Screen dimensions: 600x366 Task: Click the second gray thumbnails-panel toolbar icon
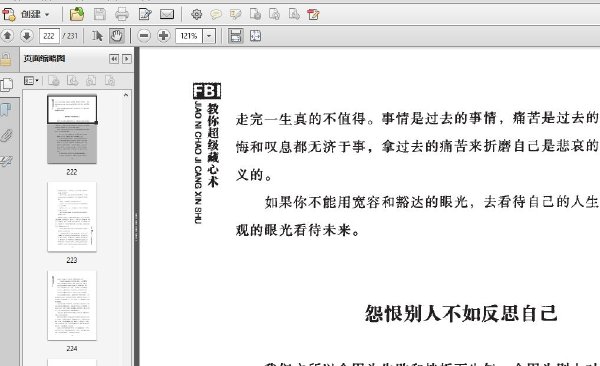pyautogui.click(x=72, y=81)
